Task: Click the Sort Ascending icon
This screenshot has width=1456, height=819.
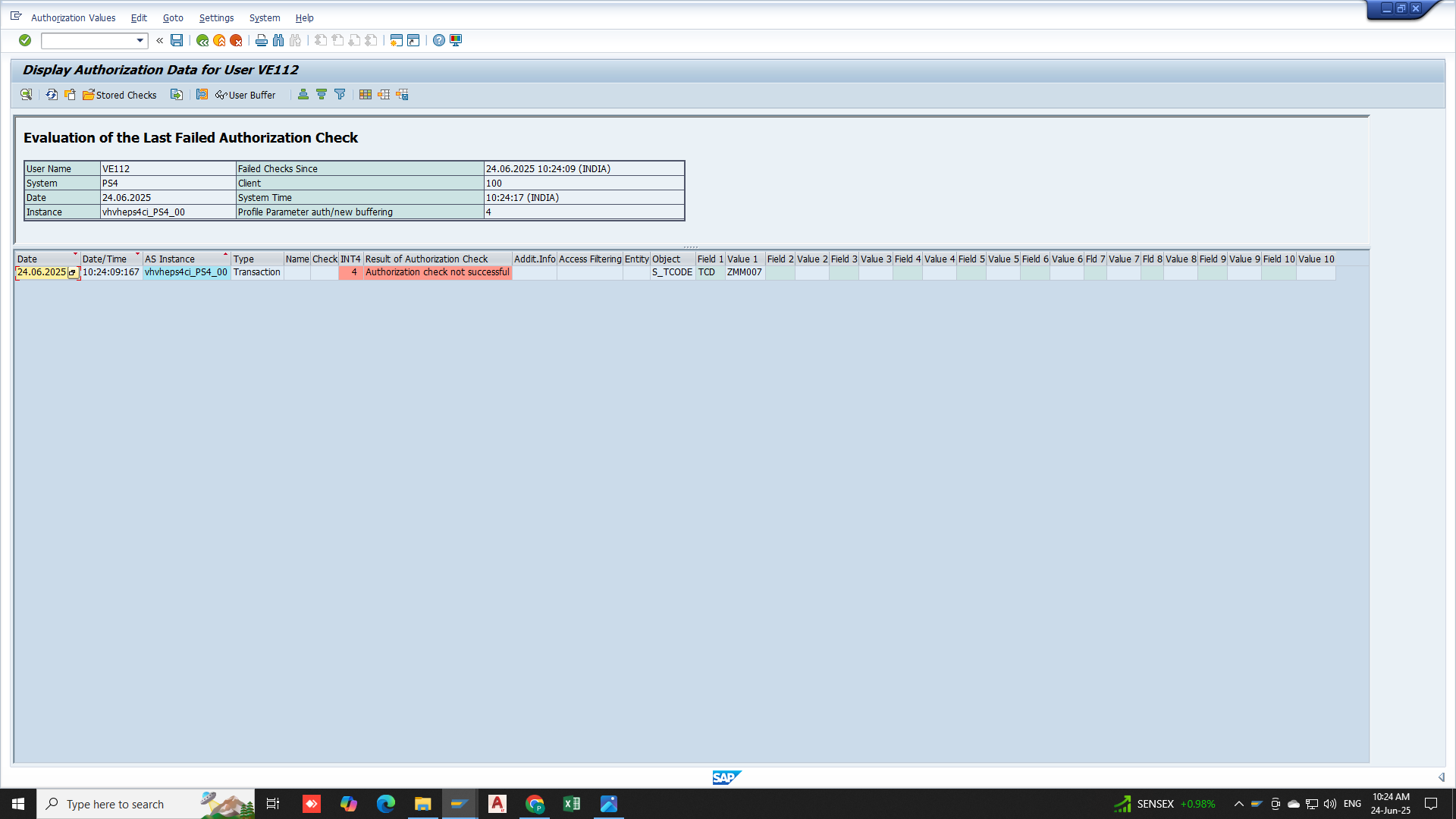Action: click(303, 95)
